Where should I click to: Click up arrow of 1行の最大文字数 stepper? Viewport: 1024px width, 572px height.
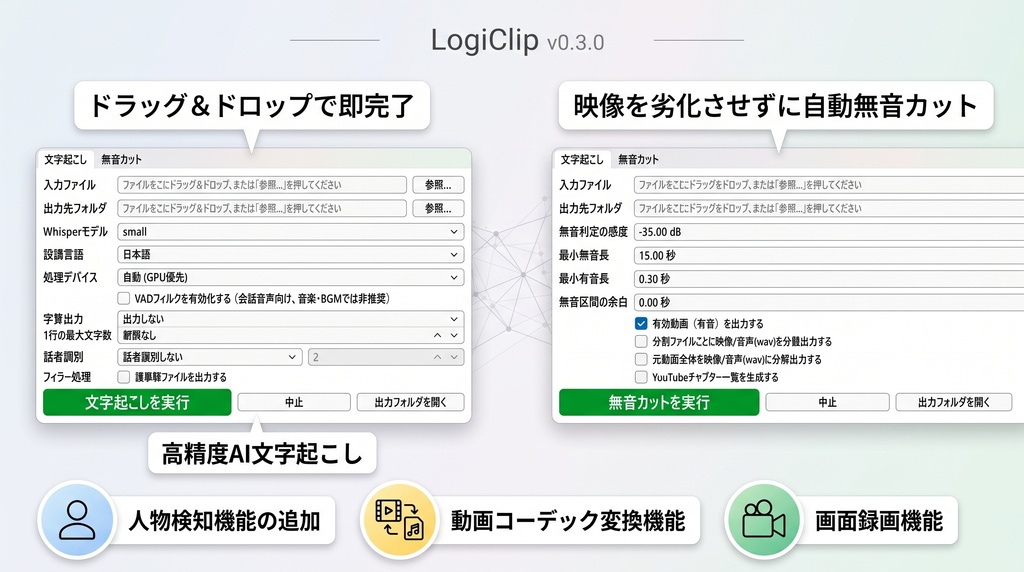point(438,335)
